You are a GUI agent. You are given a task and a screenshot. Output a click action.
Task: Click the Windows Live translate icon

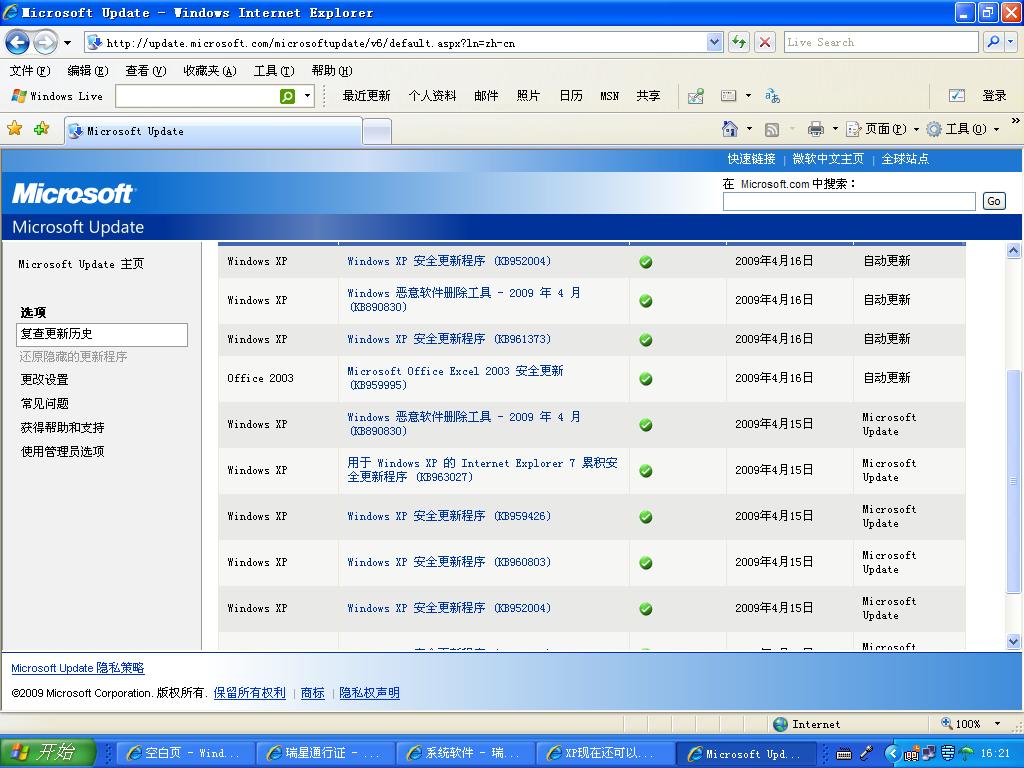(773, 96)
